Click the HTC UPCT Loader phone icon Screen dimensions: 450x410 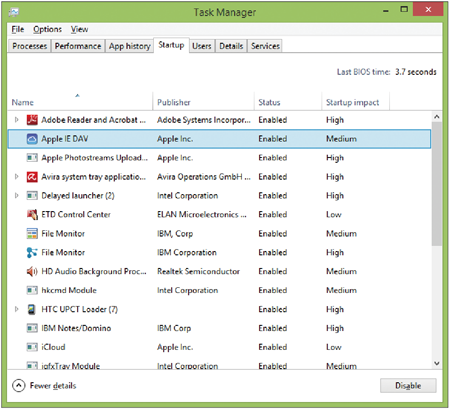[32, 309]
